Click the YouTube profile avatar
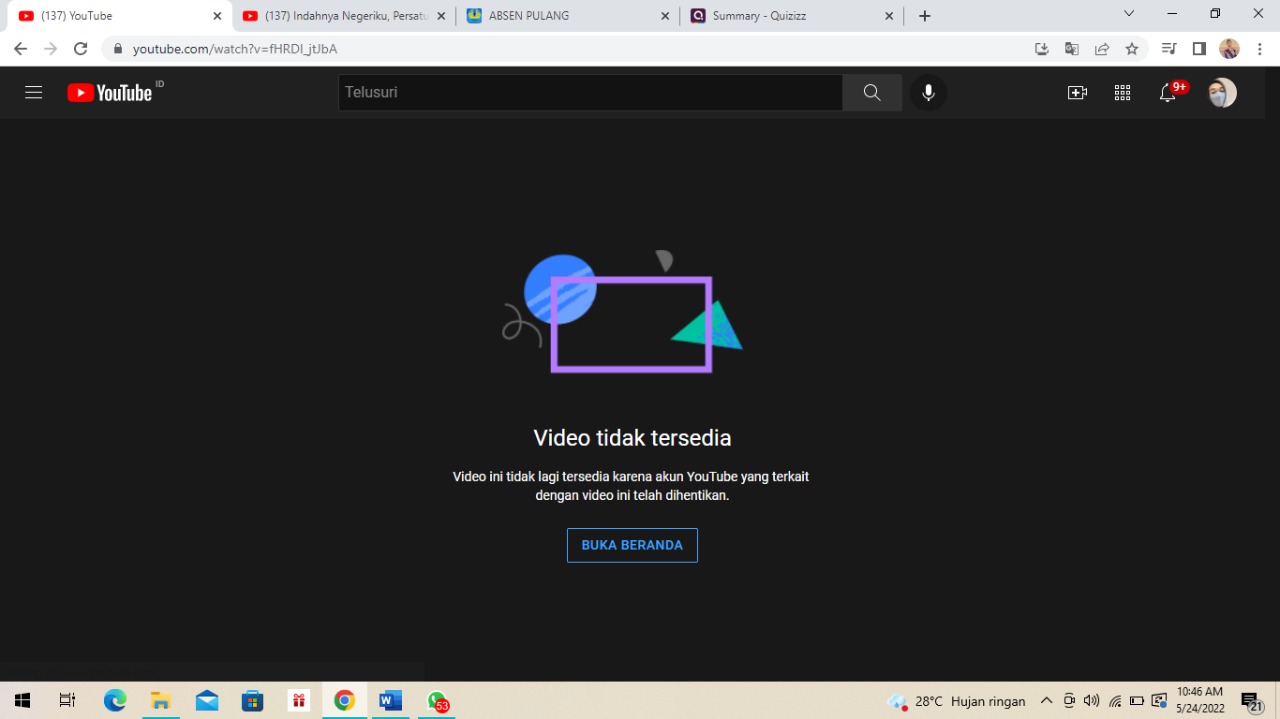This screenshot has height=719, width=1280. coord(1221,92)
